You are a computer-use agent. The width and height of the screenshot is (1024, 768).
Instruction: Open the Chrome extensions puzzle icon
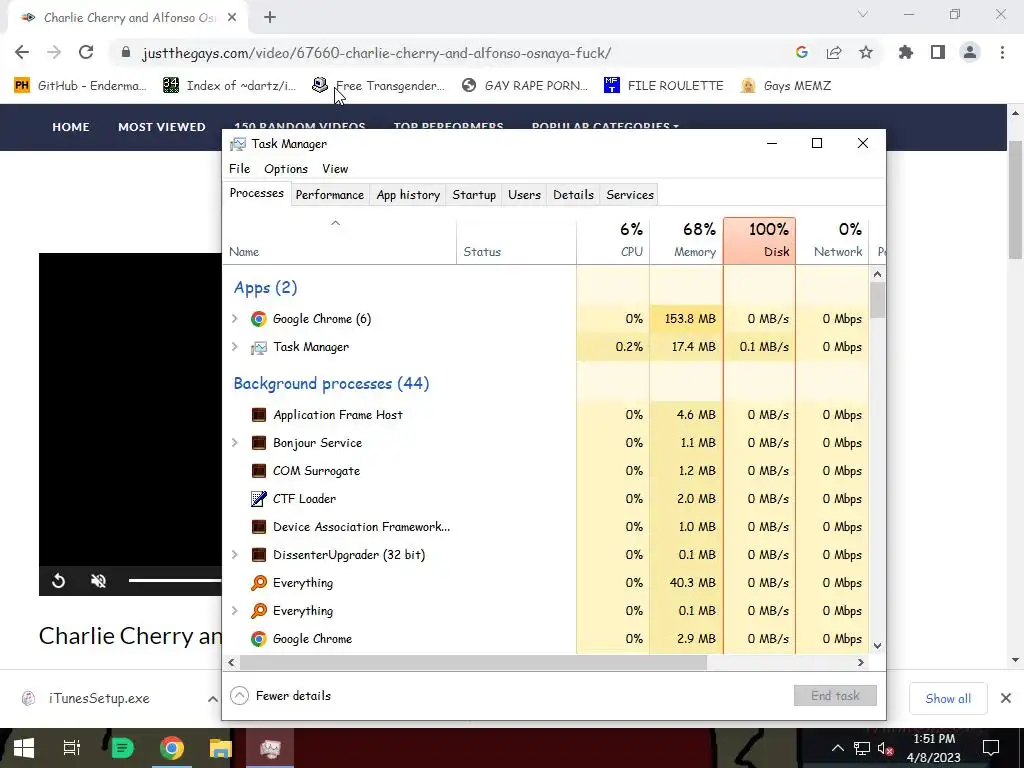coord(906,52)
